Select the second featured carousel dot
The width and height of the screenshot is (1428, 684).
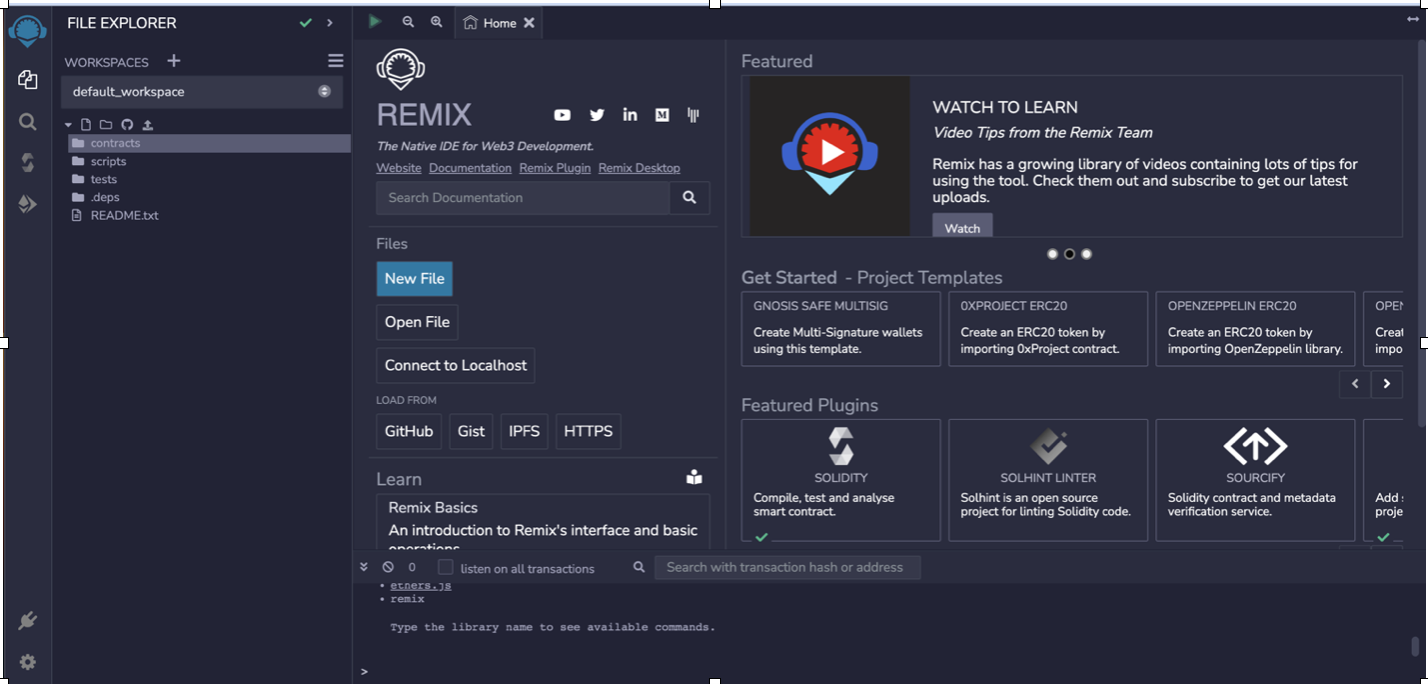(x=1069, y=254)
